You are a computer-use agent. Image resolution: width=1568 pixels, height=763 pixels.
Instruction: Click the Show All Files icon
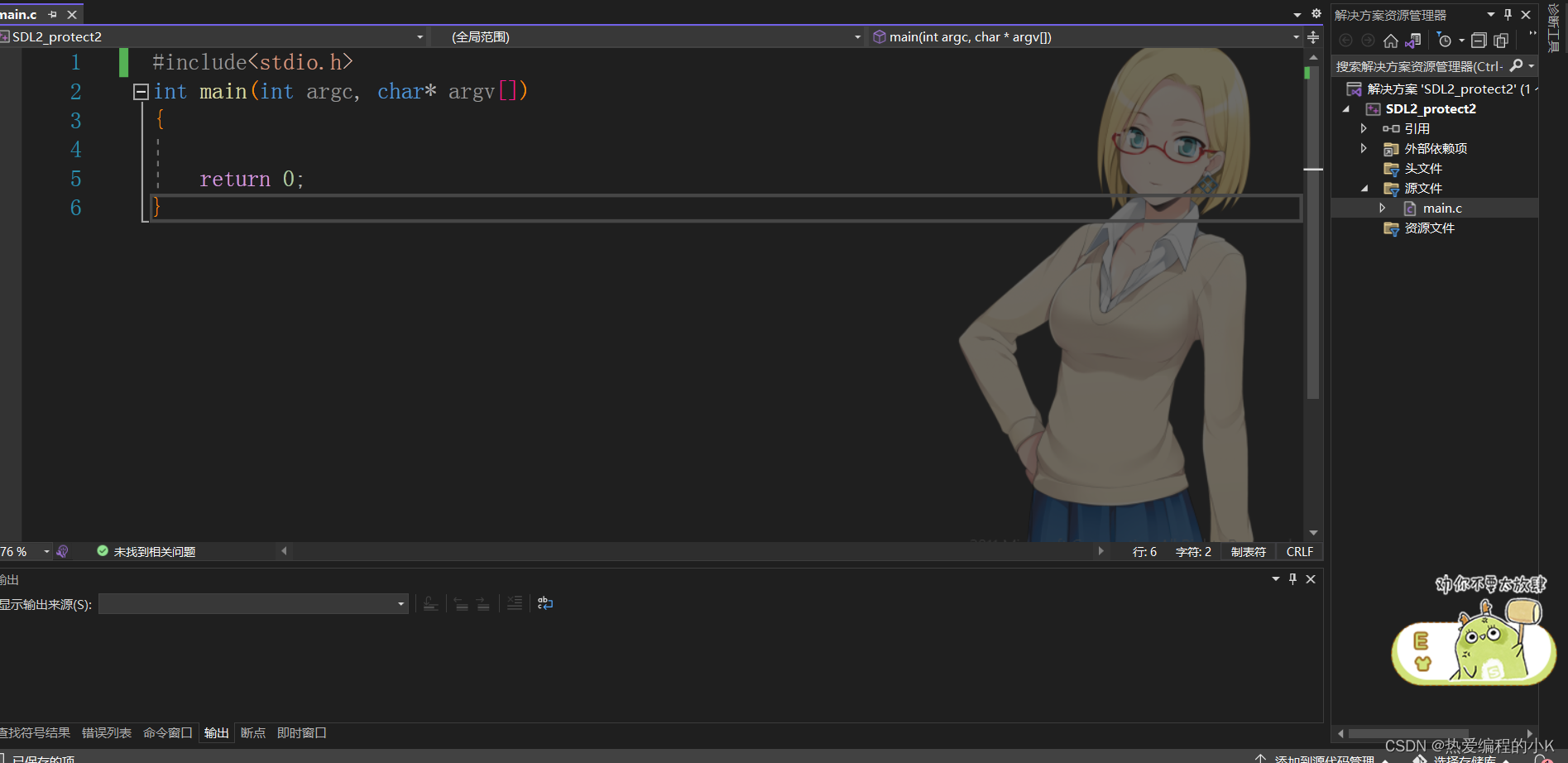[x=1501, y=41]
